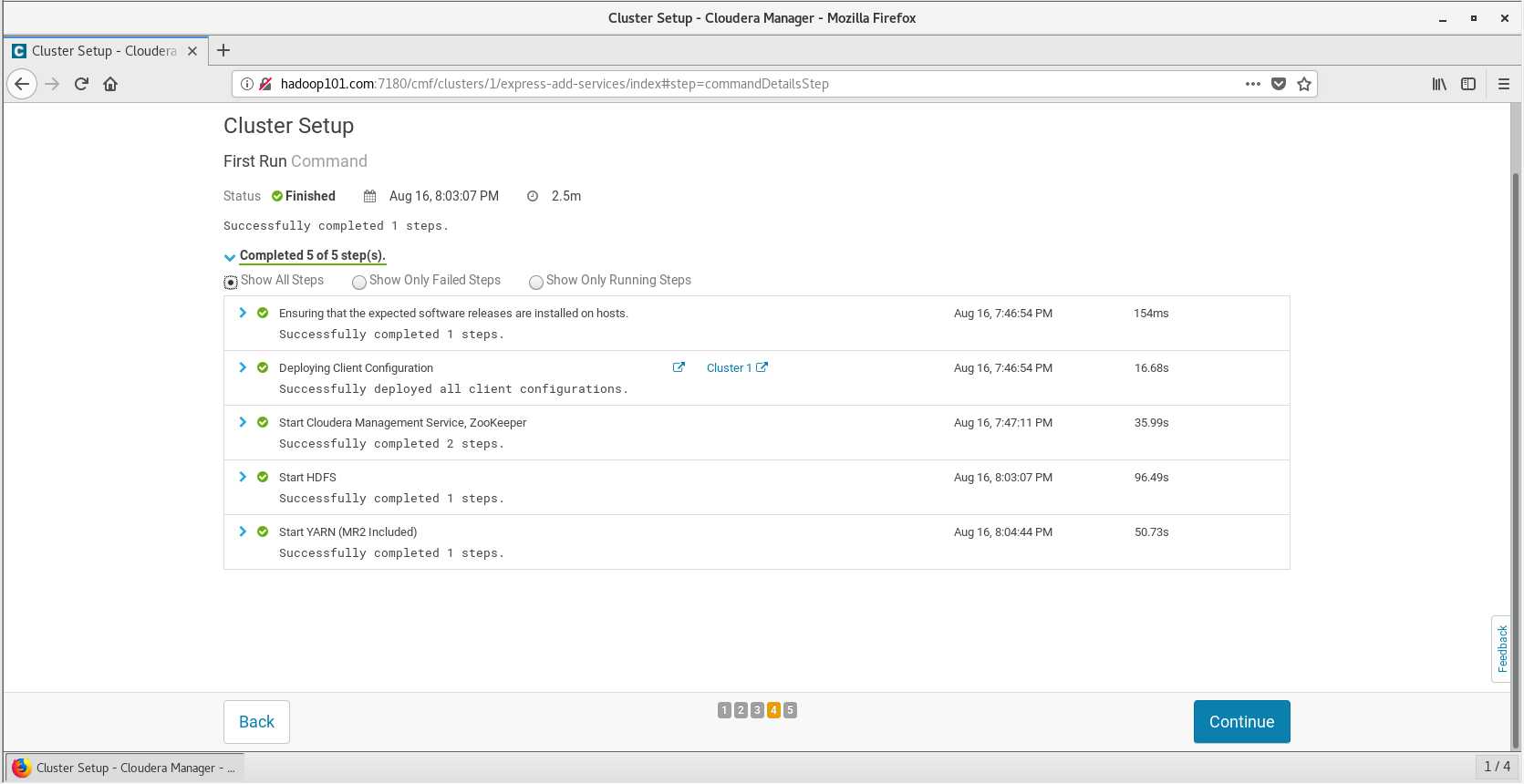Viewport: 1524px width, 784px height.
Task: Open the Feedback side tab
Action: click(x=1501, y=649)
